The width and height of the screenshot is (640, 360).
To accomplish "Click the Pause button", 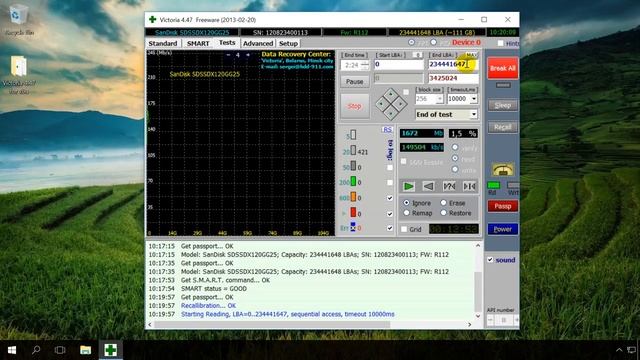I will [x=354, y=82].
